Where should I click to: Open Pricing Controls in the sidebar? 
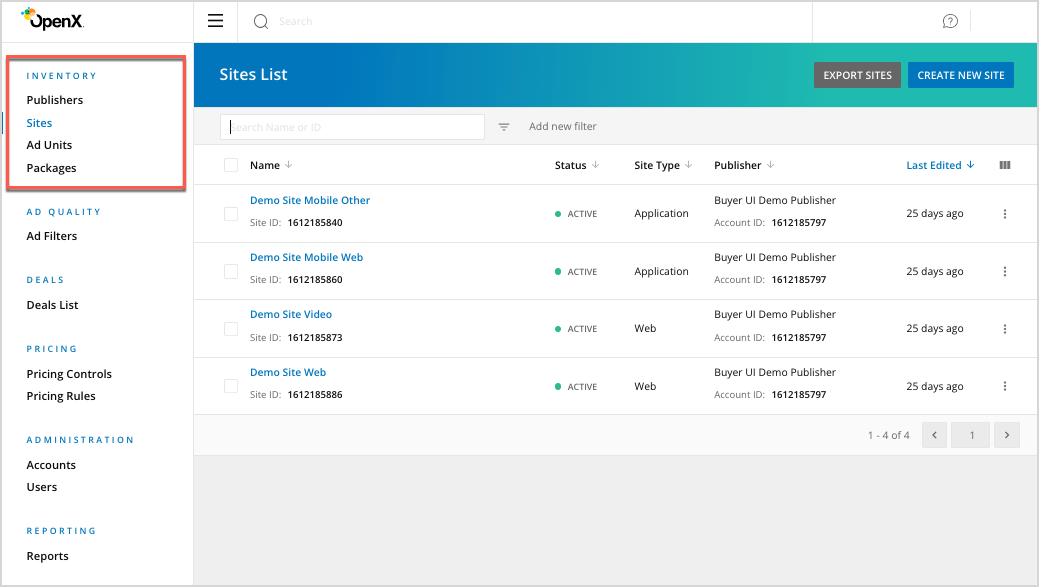click(x=69, y=374)
